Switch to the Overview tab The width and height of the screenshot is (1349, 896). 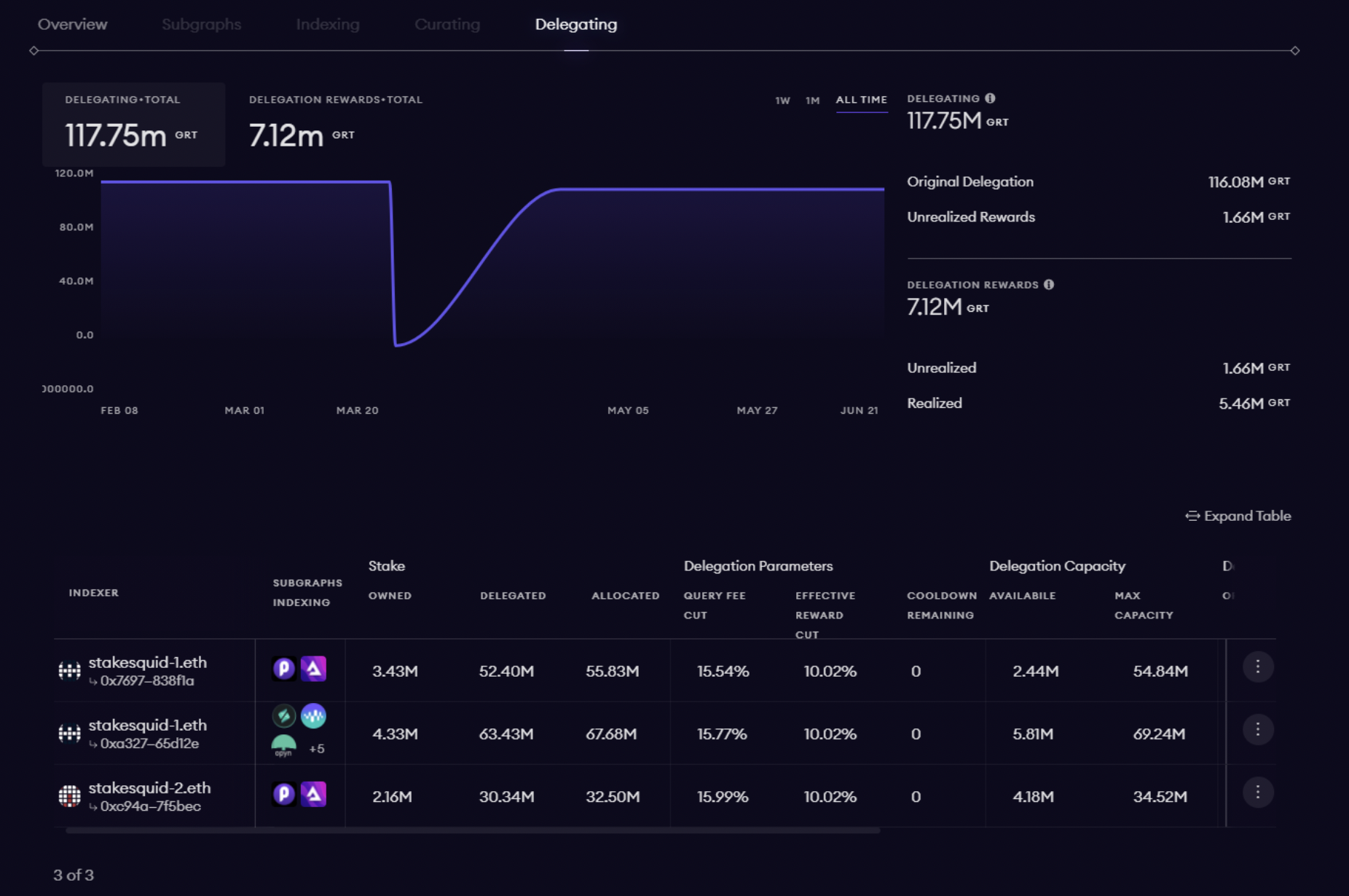click(72, 24)
